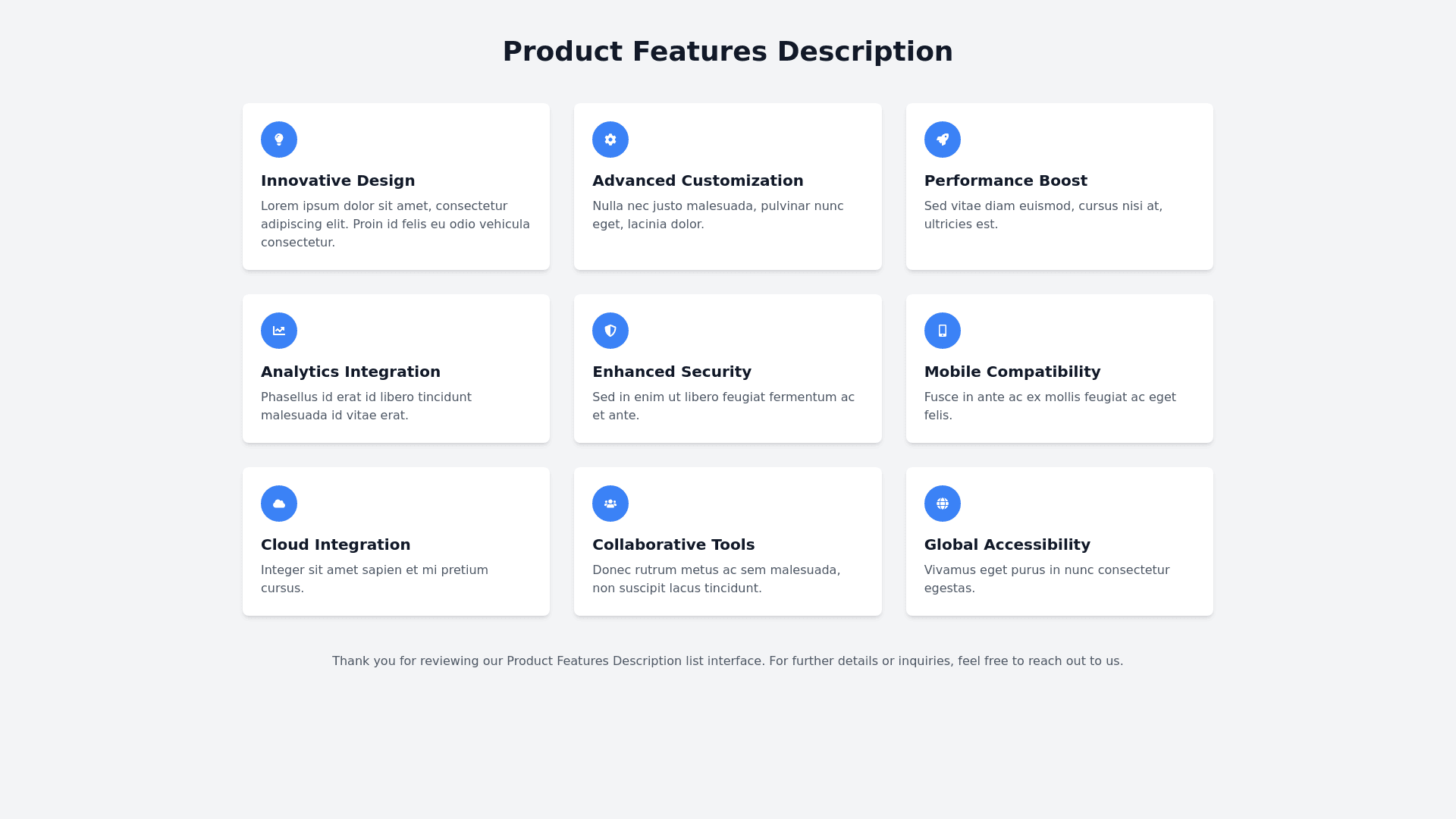Select the Advanced Customization heading
This screenshot has height=819, width=1456.
pos(698,180)
